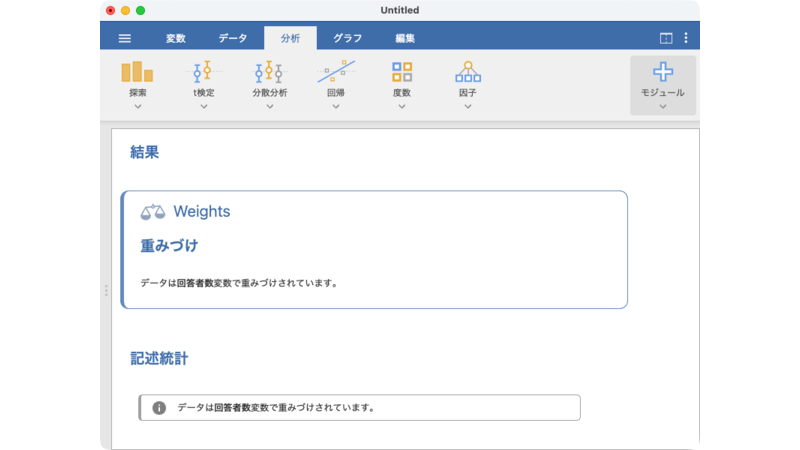Image resolution: width=800 pixels, height=450 pixels.
Task: Open the hamburger main menu
Action: (125, 38)
